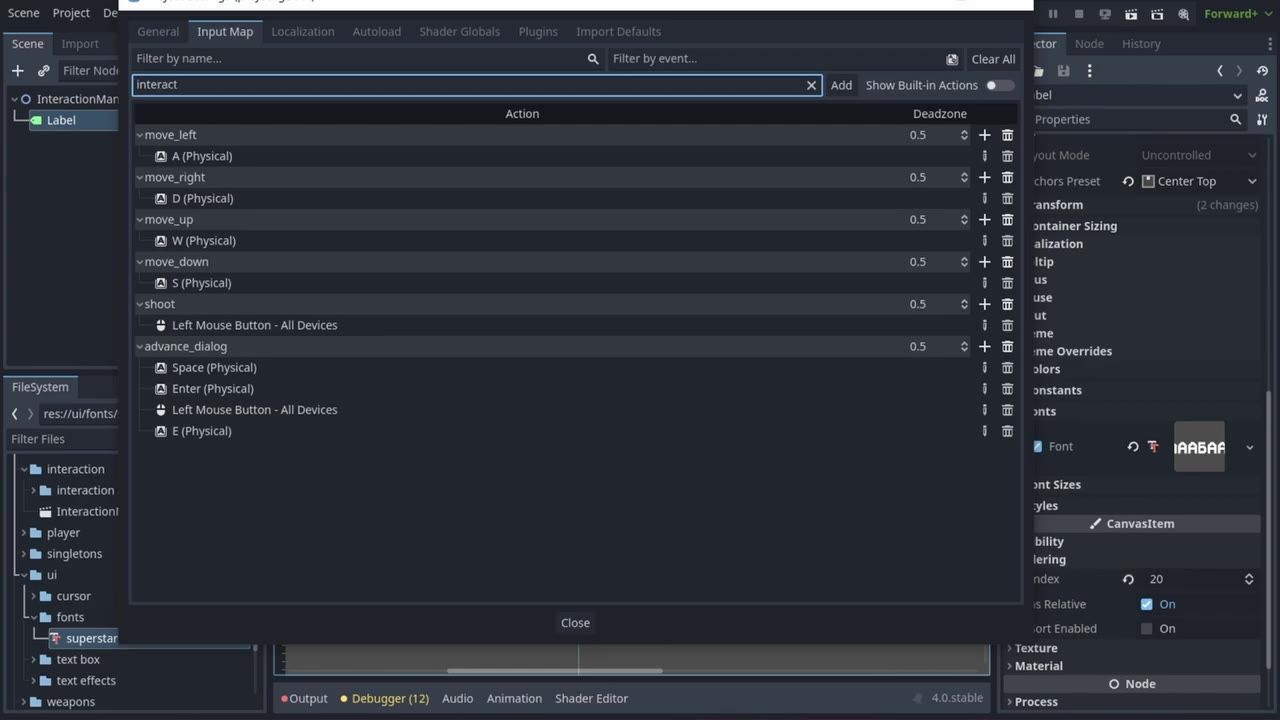Screen dimensions: 1280x720
Task: Delete the shoot action
Action: 1007,304
